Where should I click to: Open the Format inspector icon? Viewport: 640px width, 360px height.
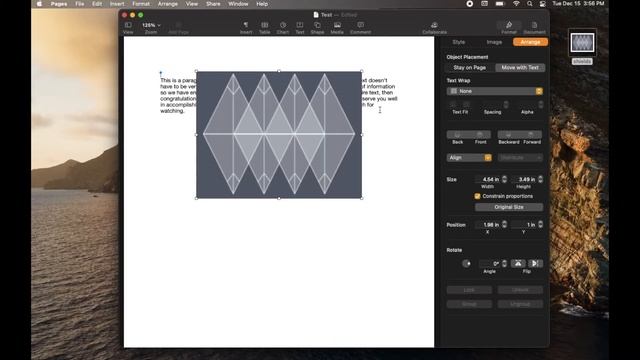click(x=509, y=25)
